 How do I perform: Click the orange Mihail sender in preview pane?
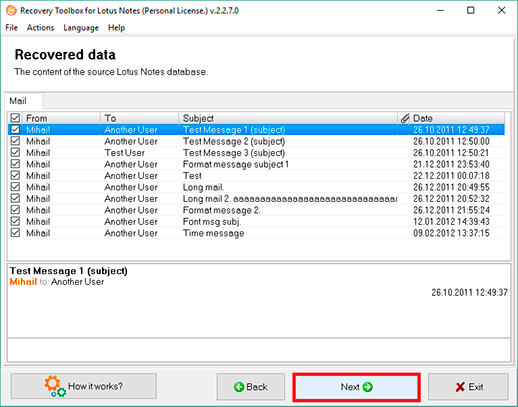pyautogui.click(x=23, y=282)
